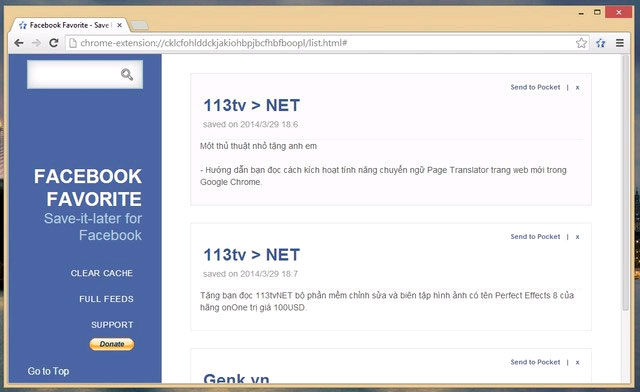Remove the Genk.vn saved post
The height and width of the screenshot is (392, 640).
click(578, 362)
